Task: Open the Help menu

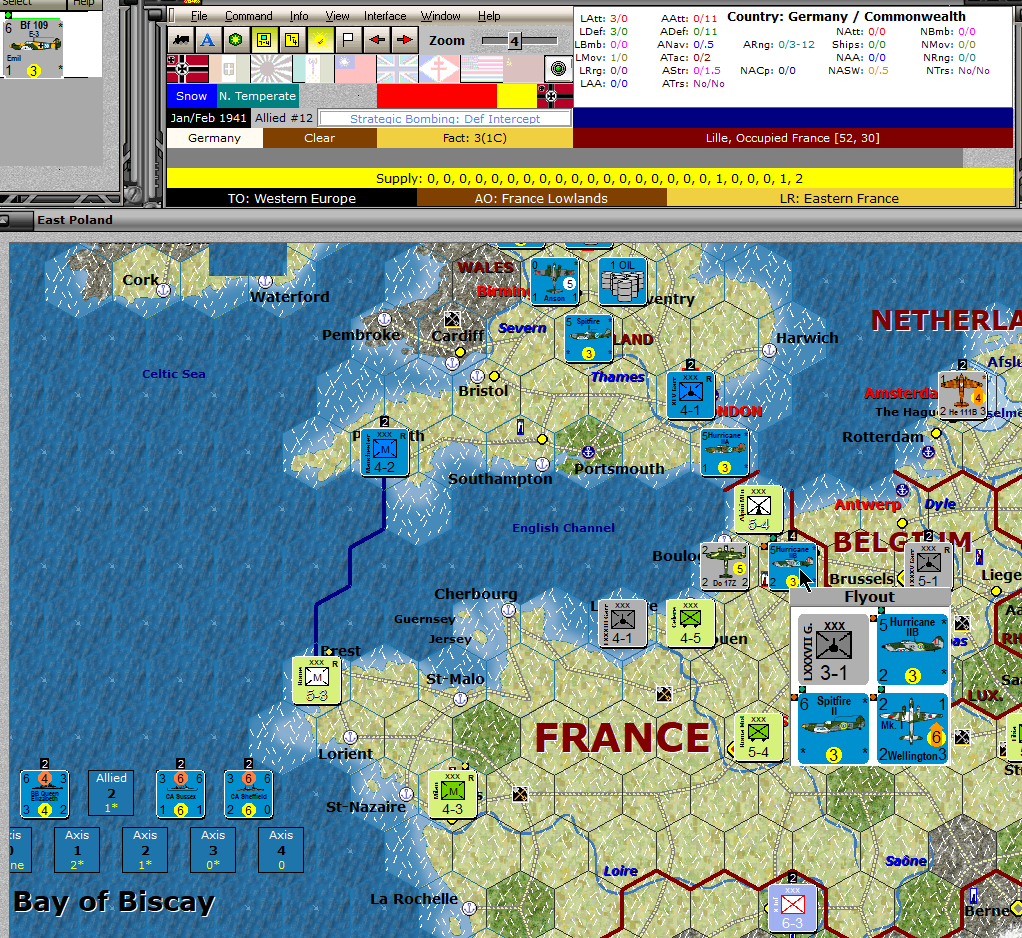Action: (489, 16)
